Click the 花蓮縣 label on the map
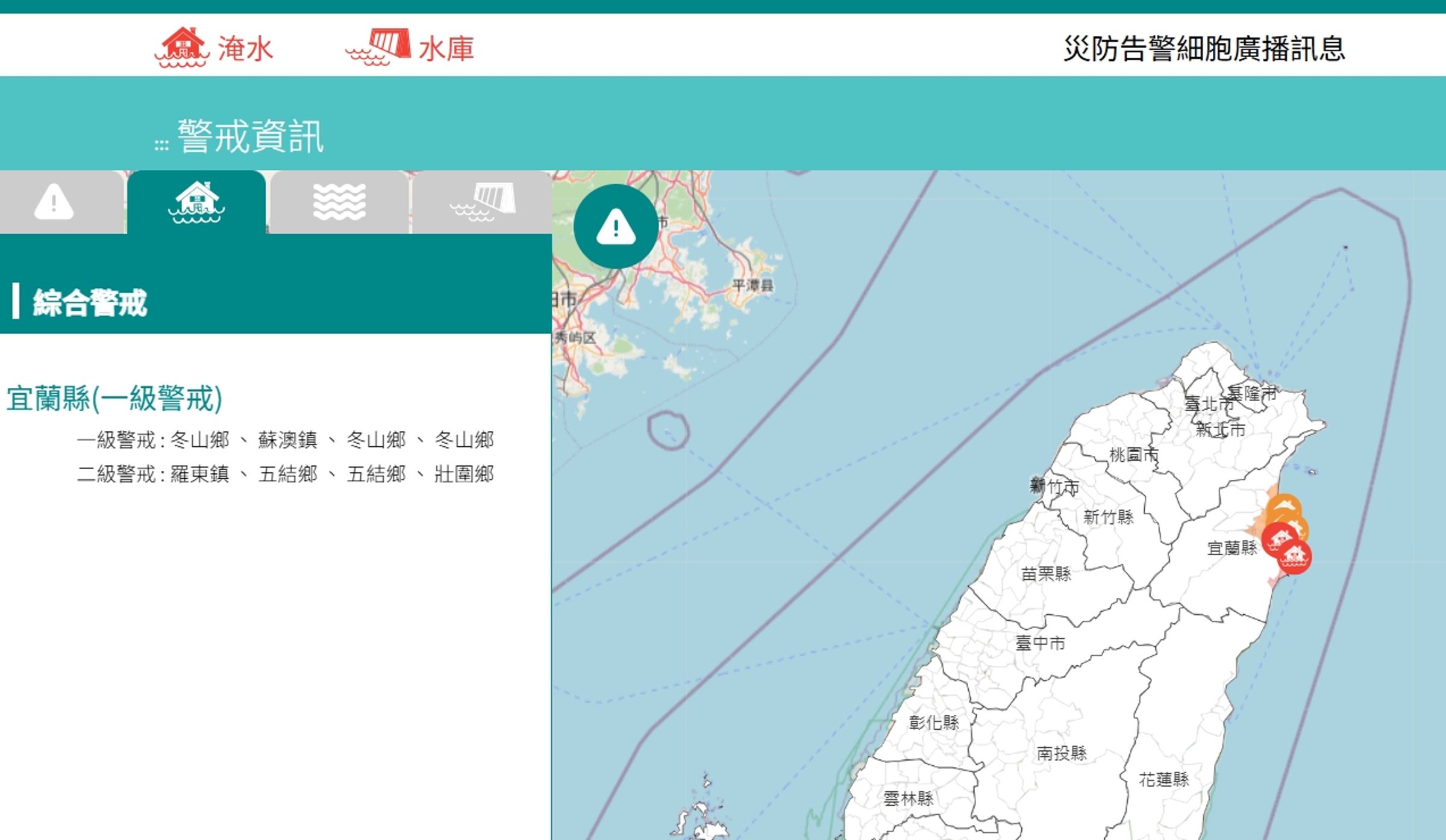The image size is (1446, 840). click(1164, 780)
